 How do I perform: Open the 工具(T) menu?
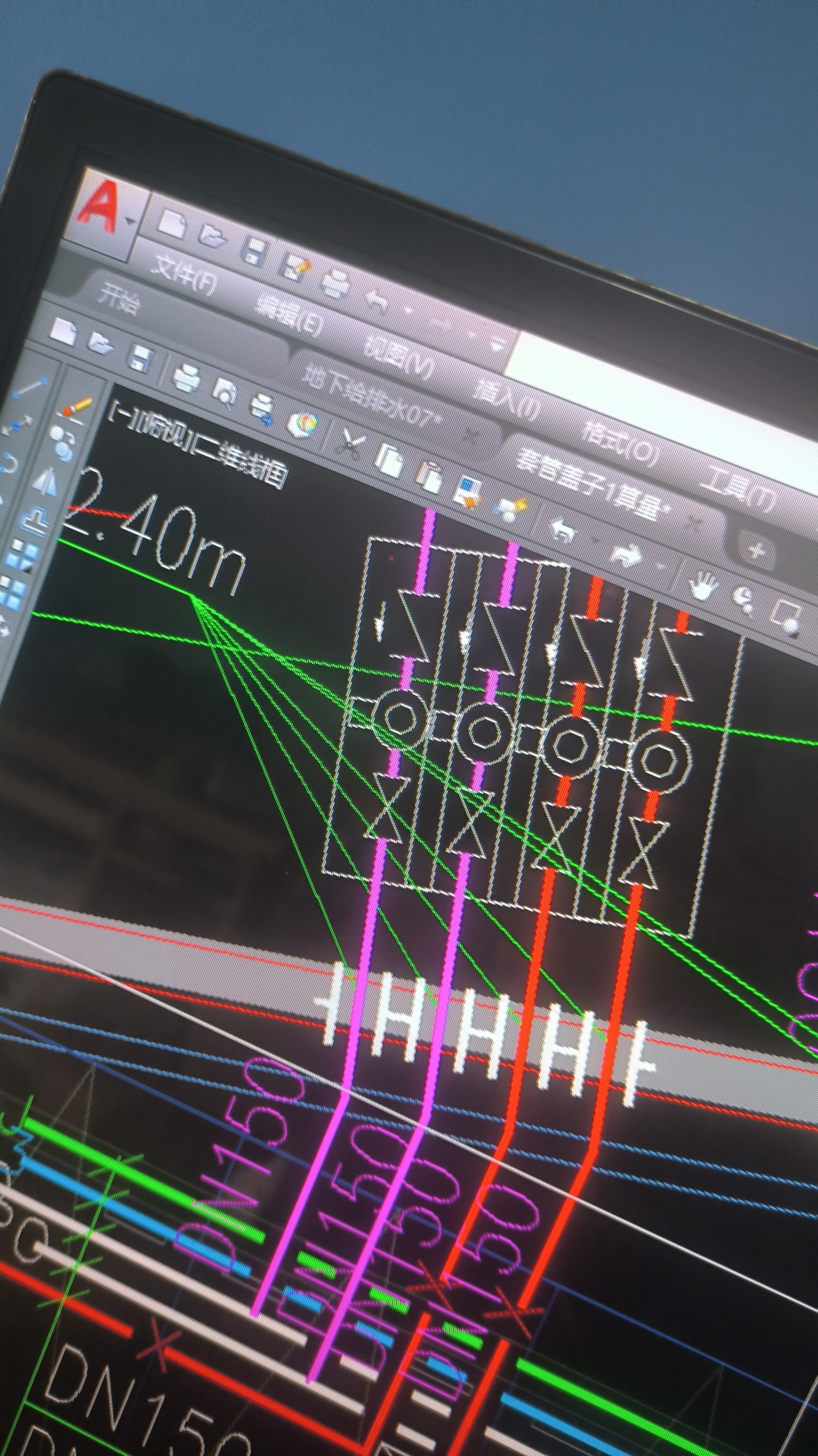point(738,489)
